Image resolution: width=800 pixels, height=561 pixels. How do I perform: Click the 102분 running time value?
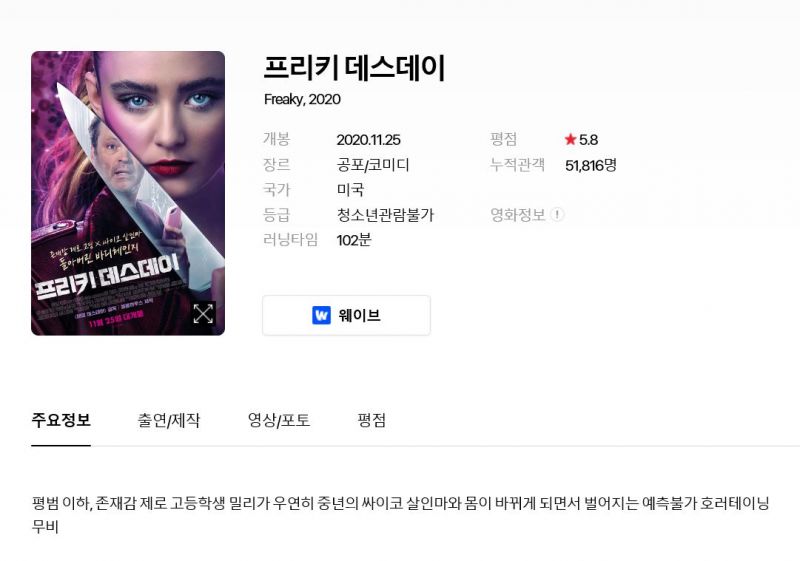354,240
